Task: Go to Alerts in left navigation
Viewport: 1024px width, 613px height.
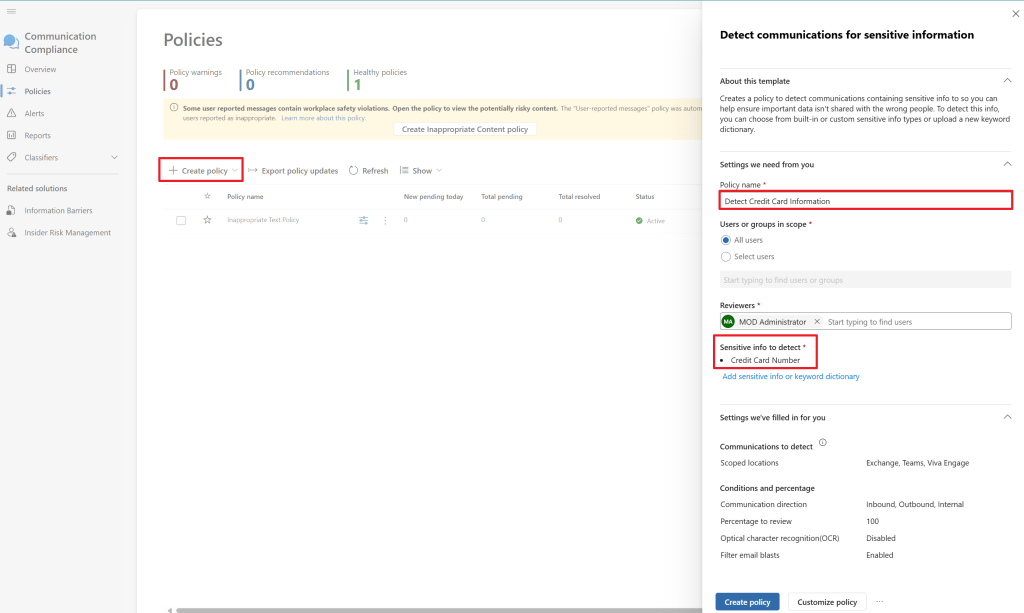Action: tap(34, 113)
